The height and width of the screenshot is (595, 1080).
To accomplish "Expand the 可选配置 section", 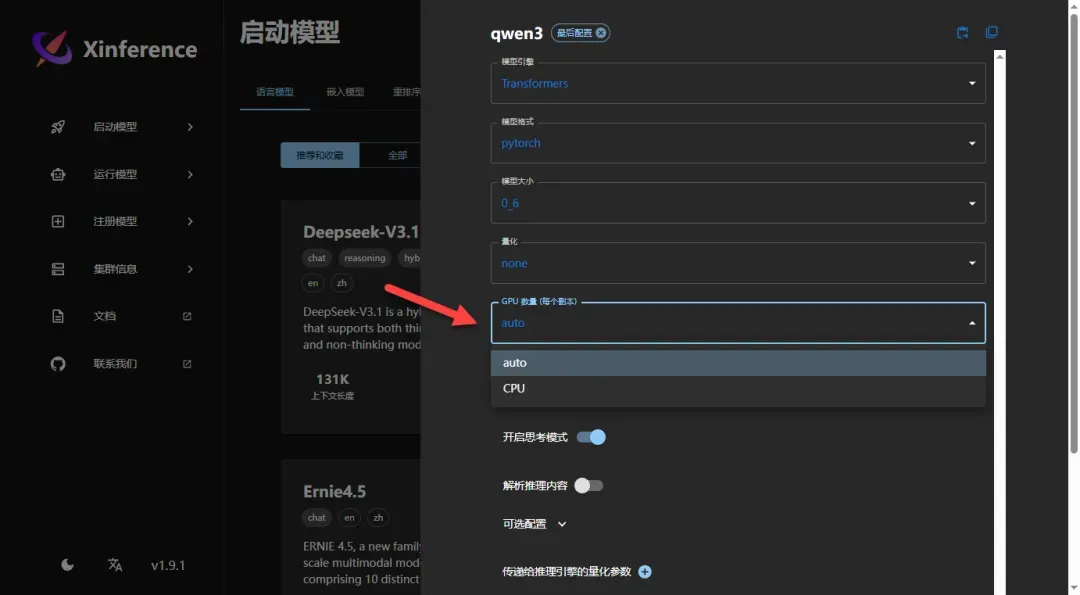I will 535,523.
